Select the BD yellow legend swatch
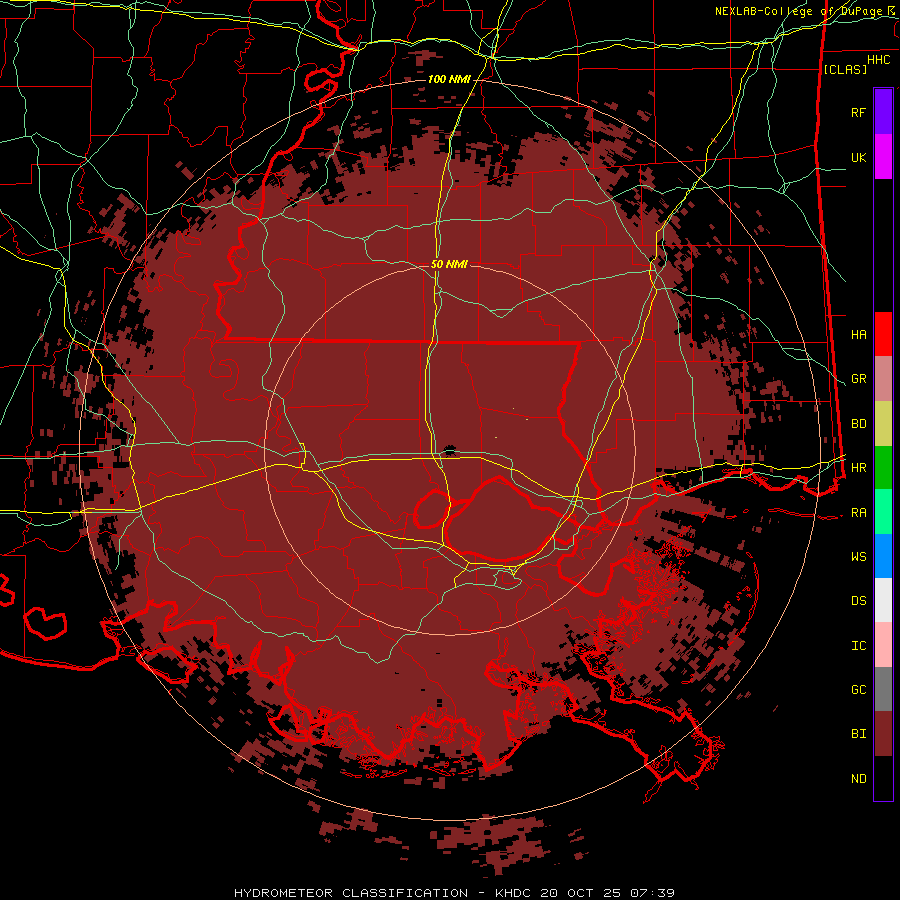The width and height of the screenshot is (900, 900). [x=883, y=424]
